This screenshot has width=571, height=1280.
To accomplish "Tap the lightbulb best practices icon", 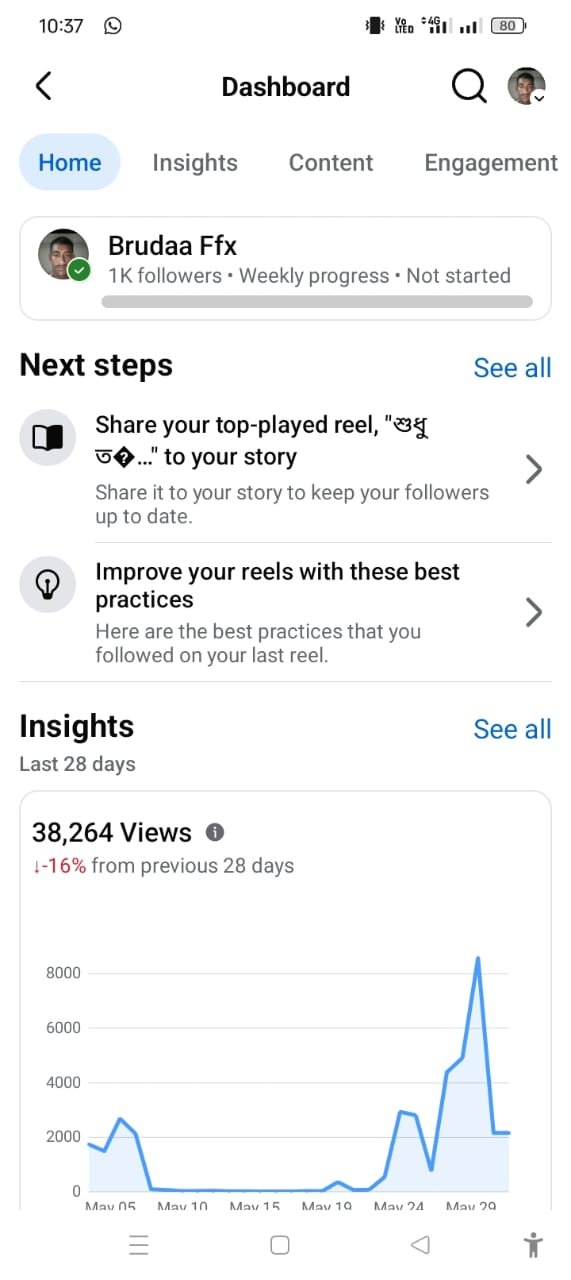I will pos(47,584).
